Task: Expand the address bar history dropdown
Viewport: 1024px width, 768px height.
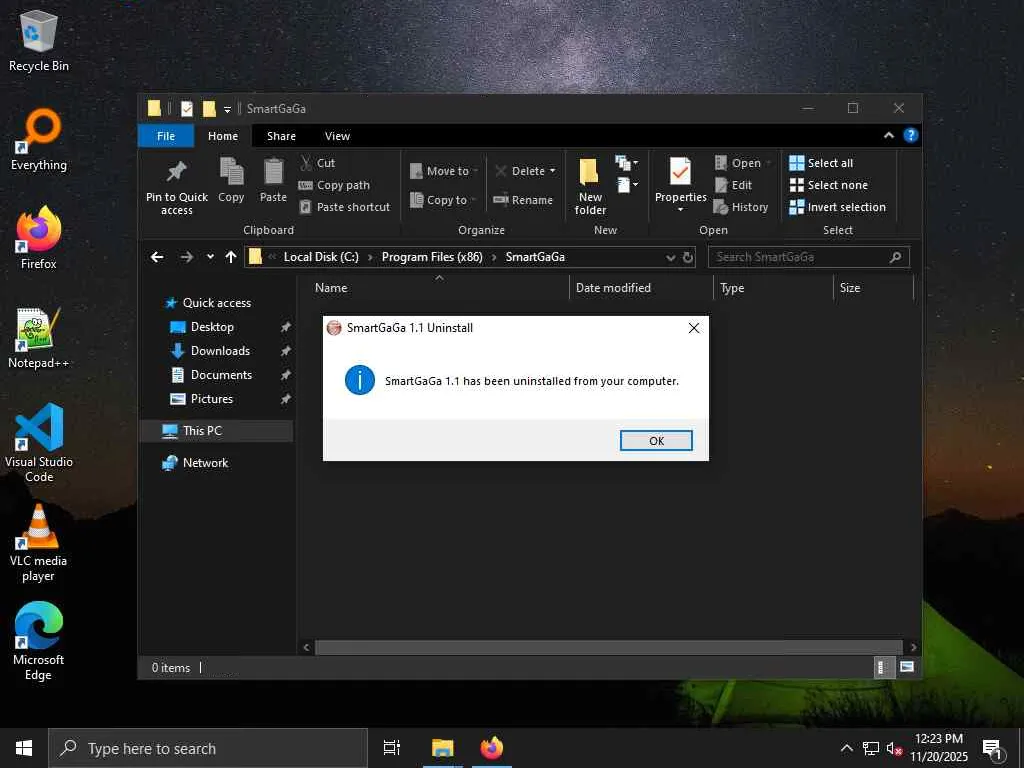Action: (670, 258)
